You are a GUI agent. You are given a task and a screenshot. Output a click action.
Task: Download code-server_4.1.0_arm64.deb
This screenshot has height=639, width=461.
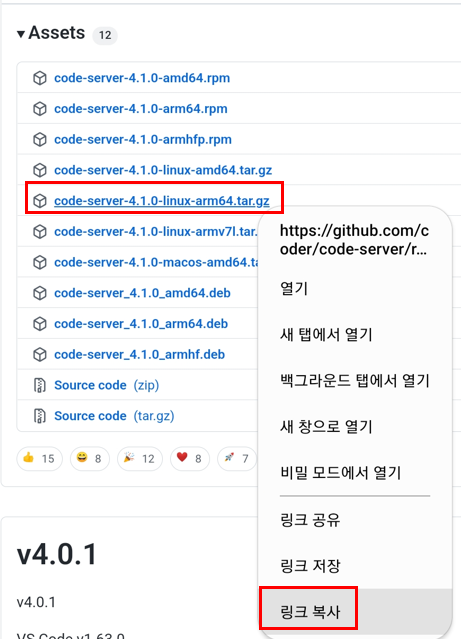[x=141, y=324]
